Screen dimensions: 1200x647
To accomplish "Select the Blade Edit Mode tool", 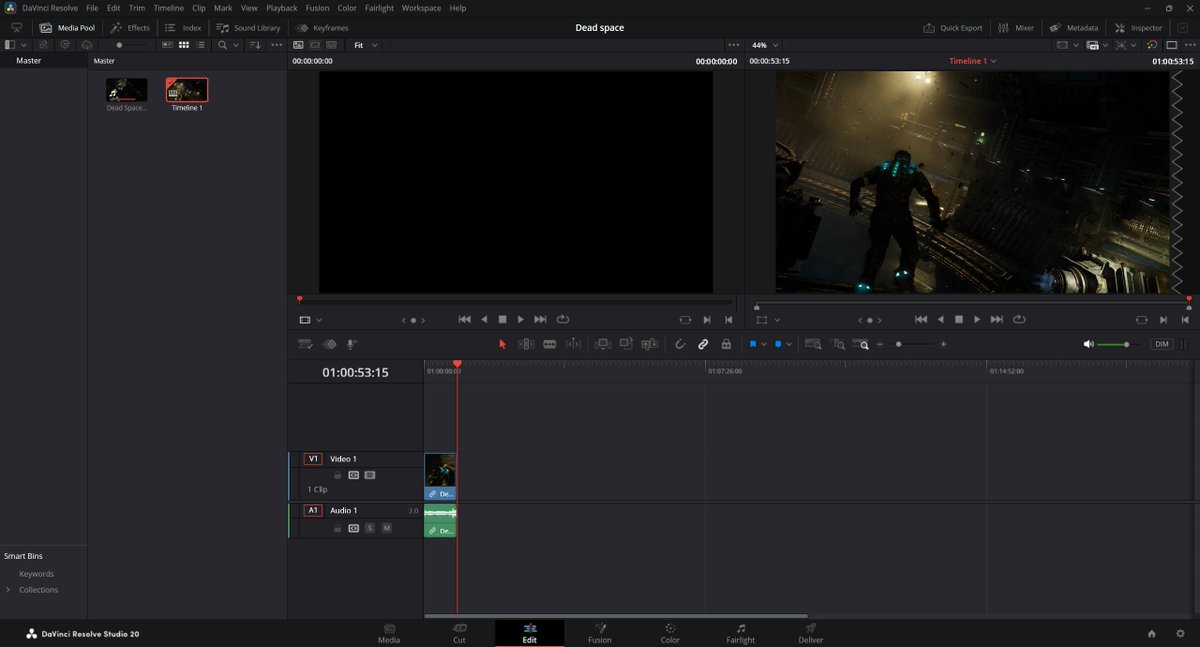I will point(549,344).
